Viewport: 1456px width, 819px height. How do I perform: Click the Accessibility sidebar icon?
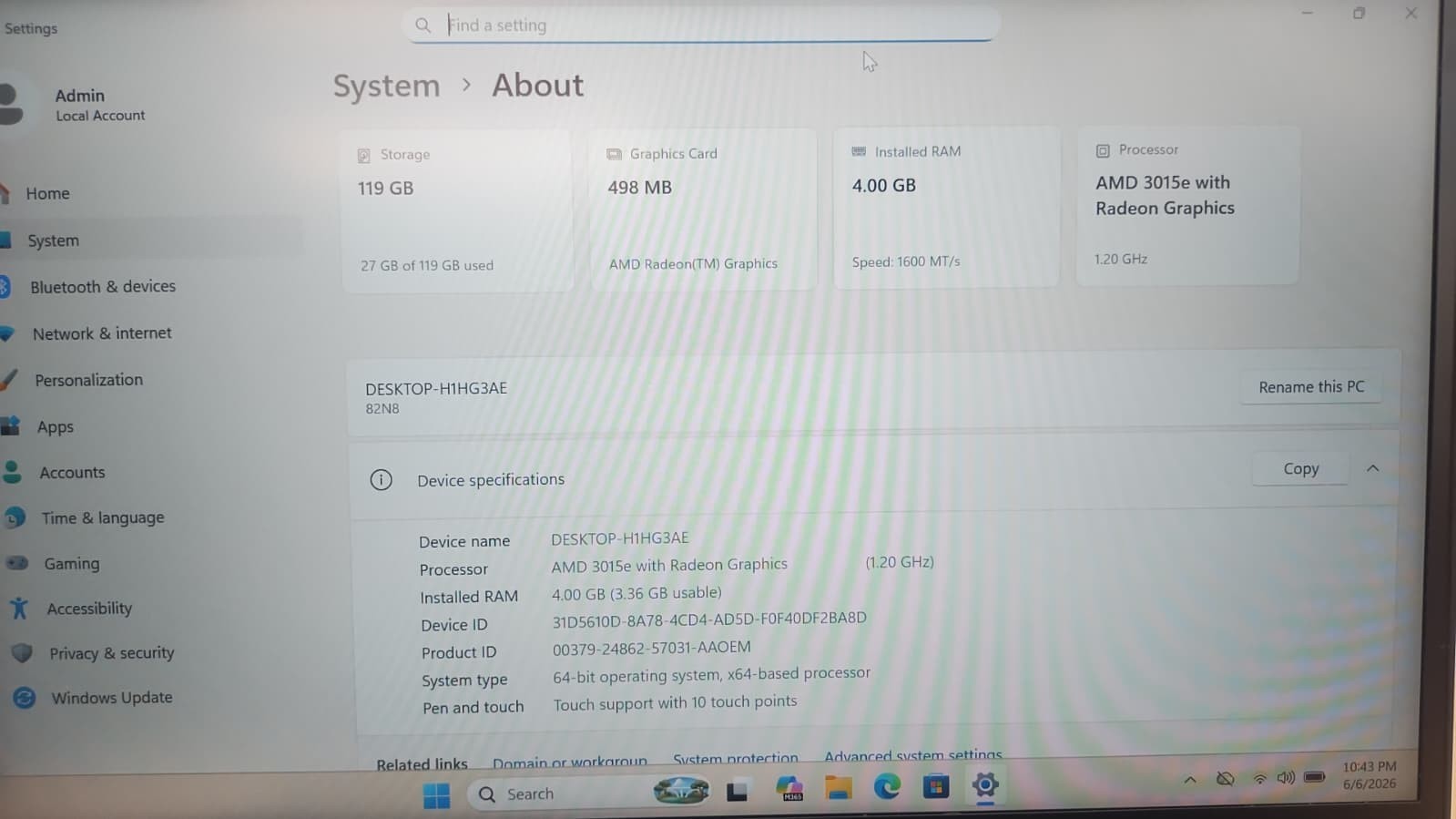coord(19,608)
